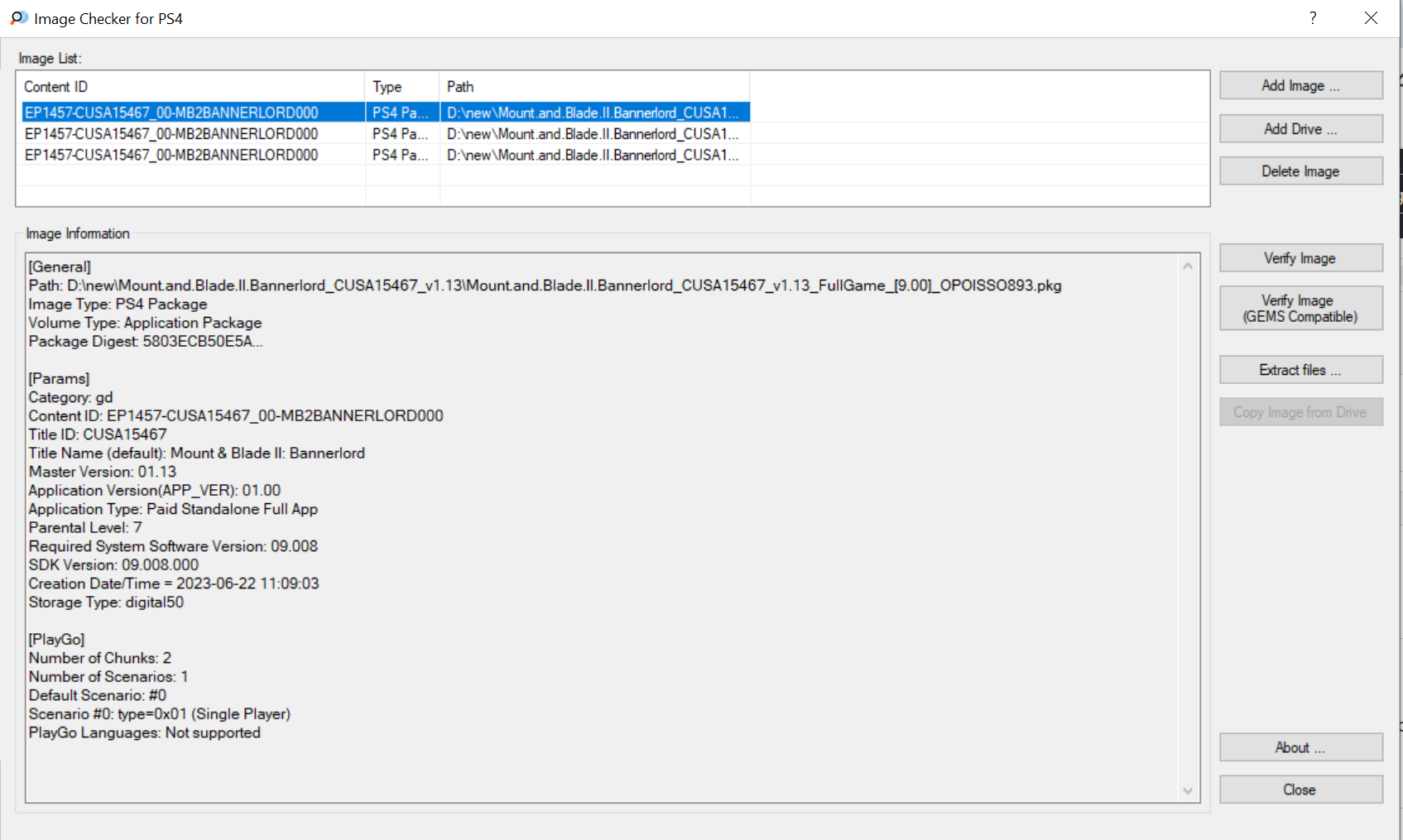1403x840 pixels.
Task: Sort by Content ID column header
Action: pos(191,87)
